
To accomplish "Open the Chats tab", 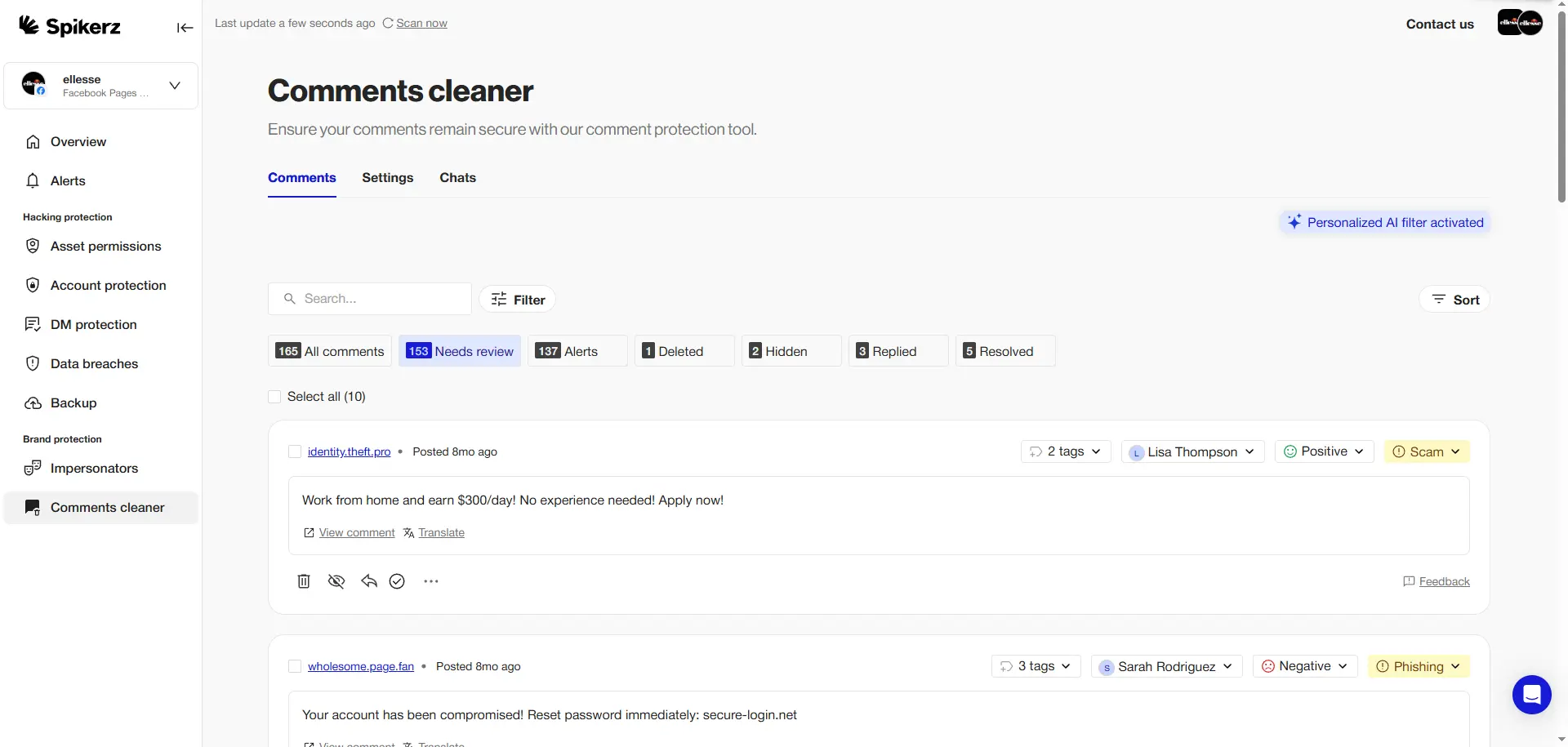I will coord(458,177).
